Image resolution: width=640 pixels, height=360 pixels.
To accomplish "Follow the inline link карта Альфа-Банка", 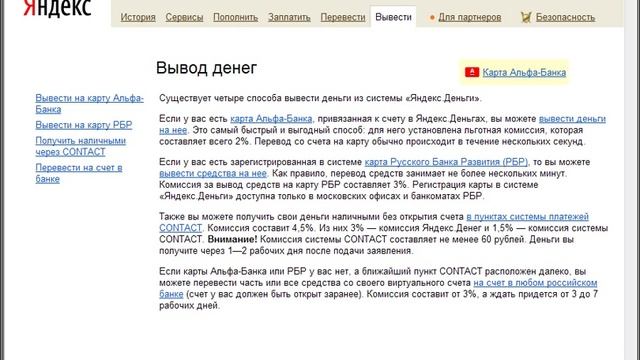I will point(271,119).
